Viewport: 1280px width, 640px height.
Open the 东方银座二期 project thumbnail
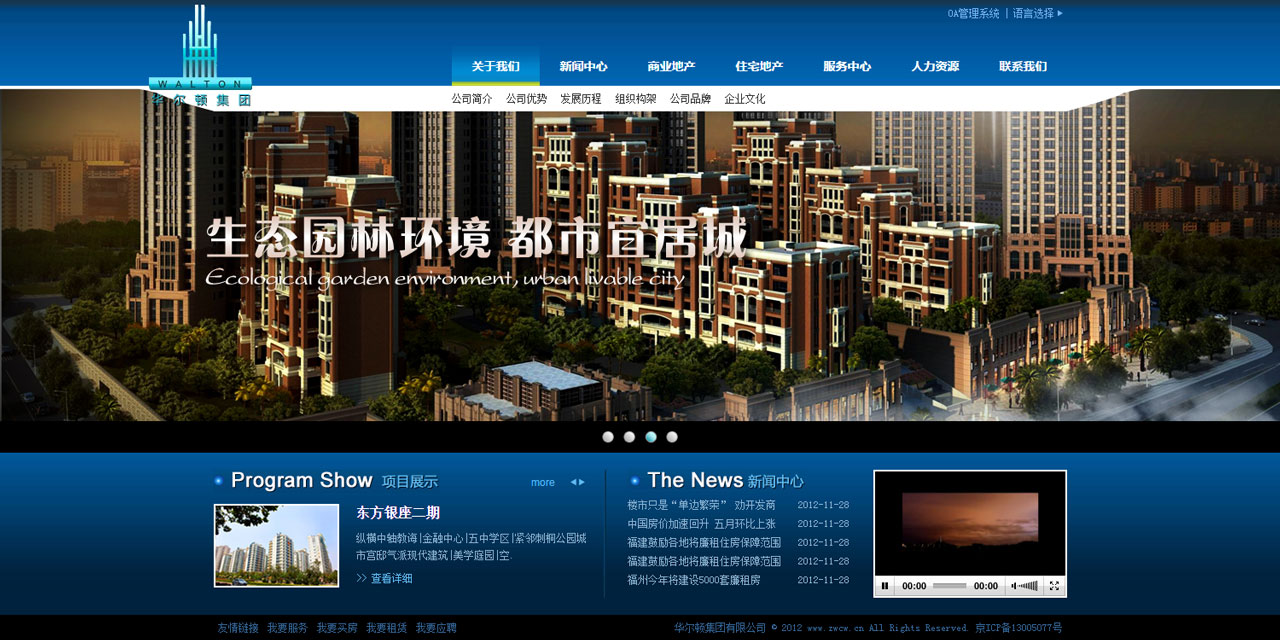coord(276,545)
